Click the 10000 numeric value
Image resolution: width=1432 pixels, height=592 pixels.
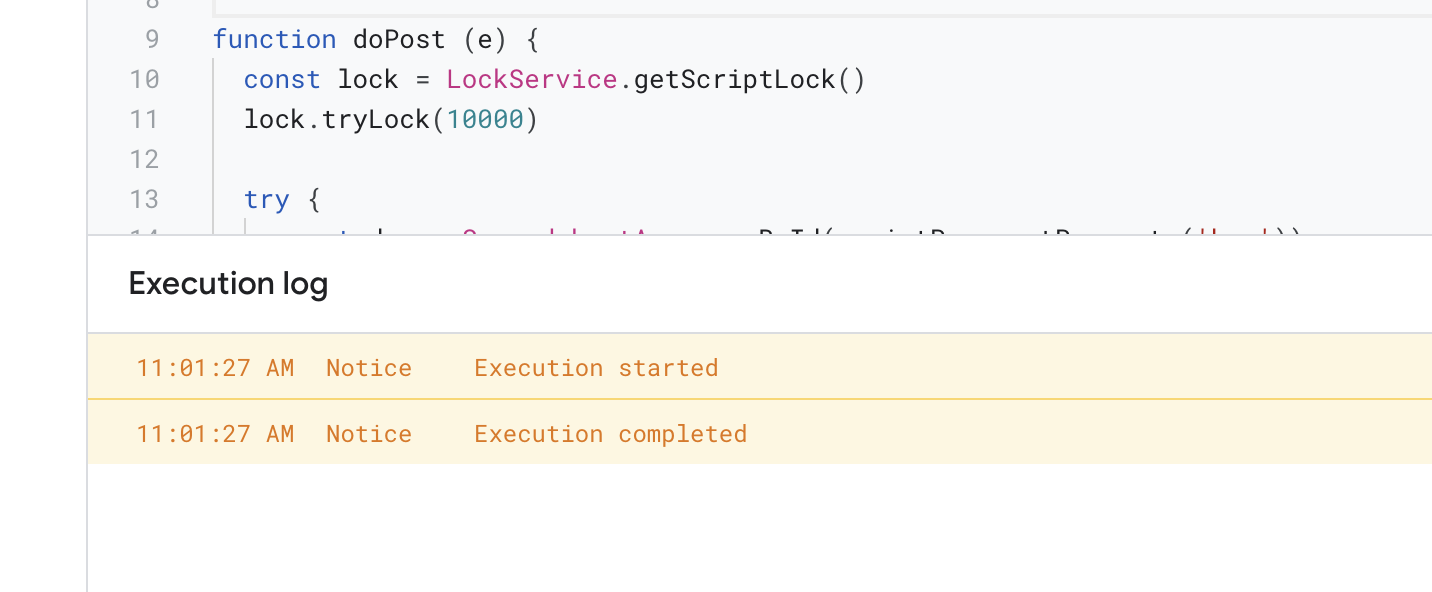point(484,120)
